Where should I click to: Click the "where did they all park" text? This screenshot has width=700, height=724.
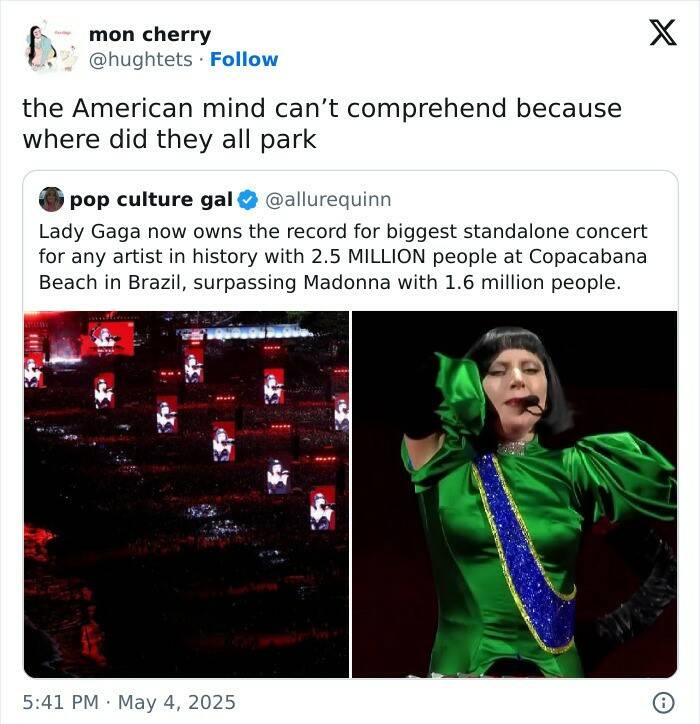[x=169, y=140]
